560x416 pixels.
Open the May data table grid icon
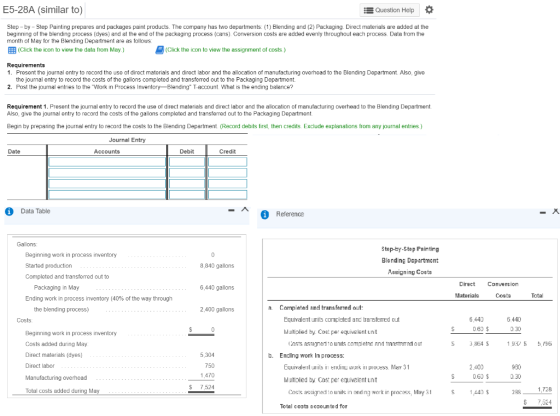click(x=12, y=50)
